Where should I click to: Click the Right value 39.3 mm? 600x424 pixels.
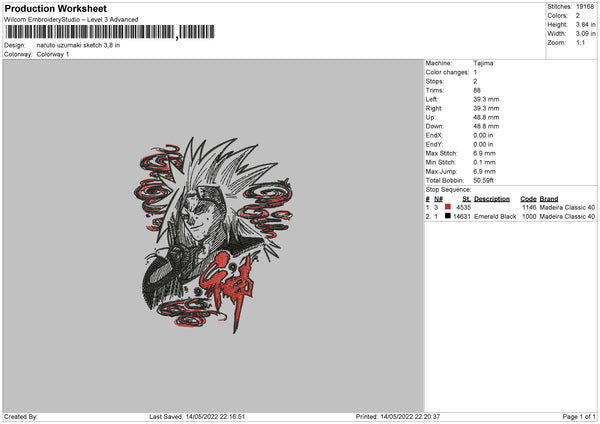pyautogui.click(x=486, y=108)
